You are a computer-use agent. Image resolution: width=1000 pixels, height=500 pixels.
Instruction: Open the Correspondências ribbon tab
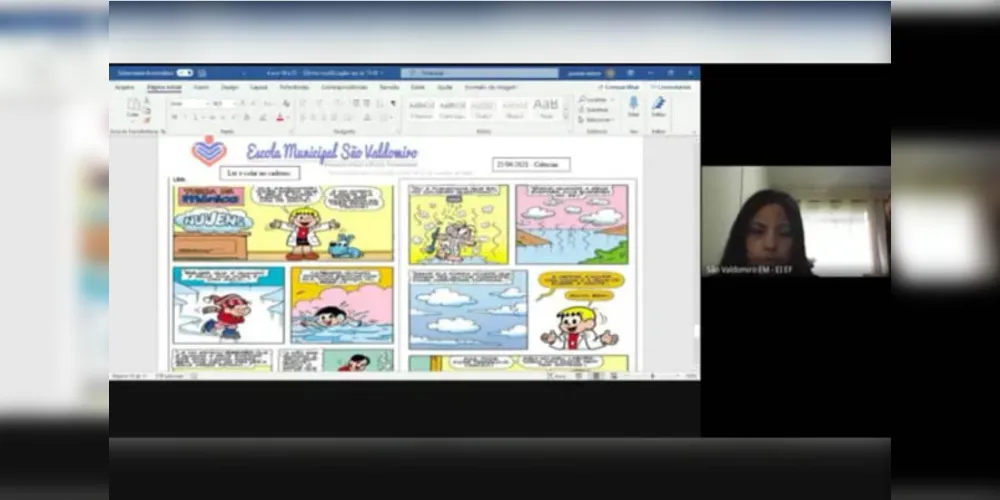point(344,87)
